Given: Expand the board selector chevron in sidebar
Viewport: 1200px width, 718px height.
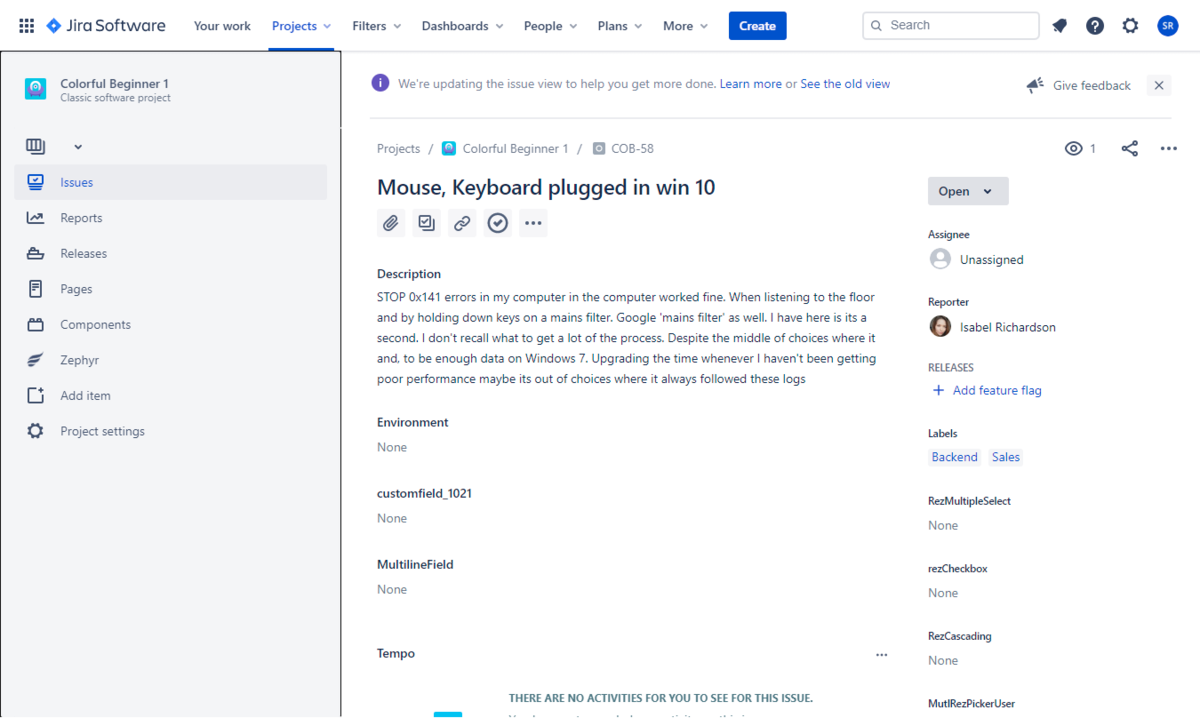Looking at the screenshot, I should (78, 147).
